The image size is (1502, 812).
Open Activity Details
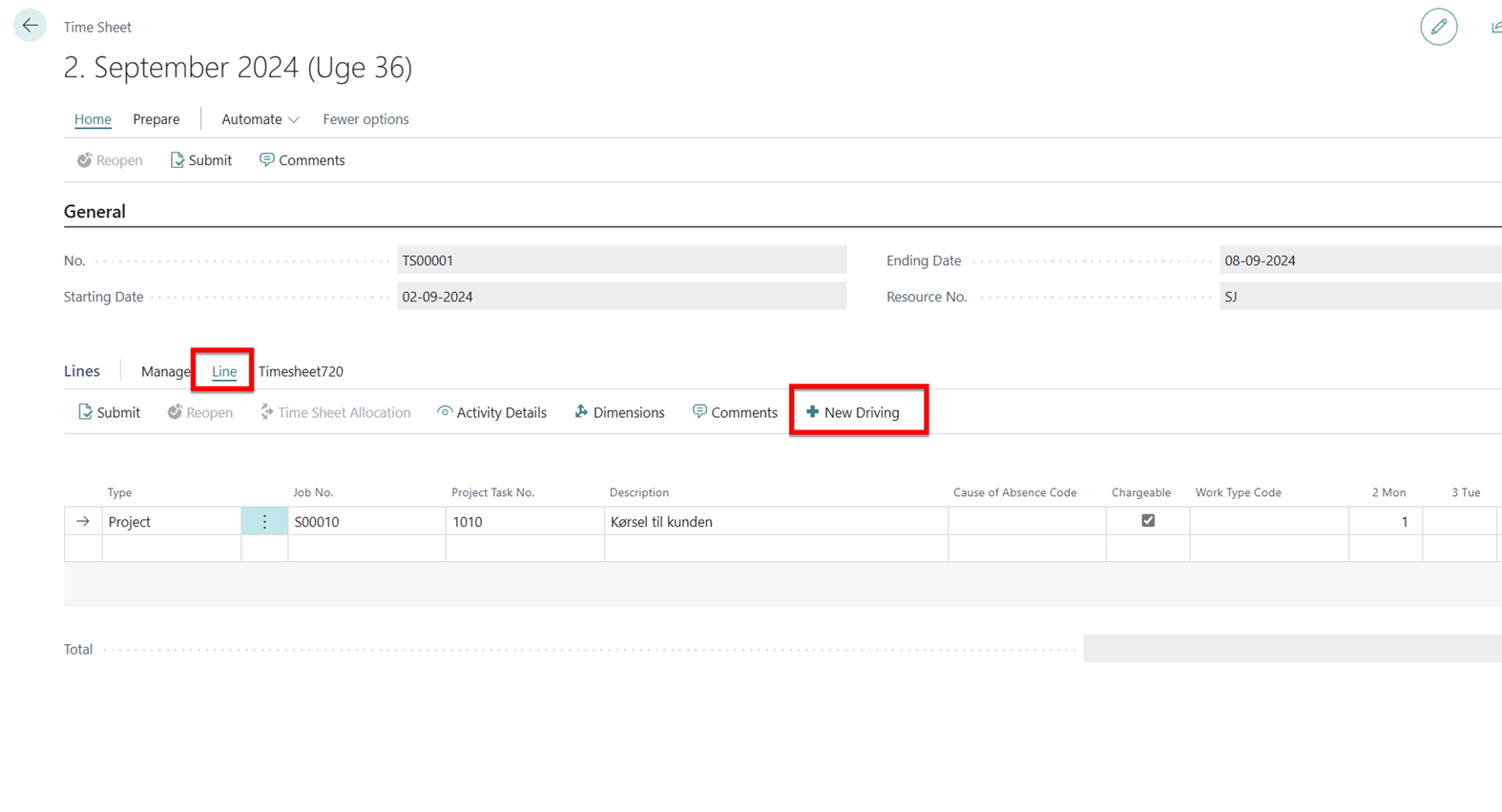[491, 412]
